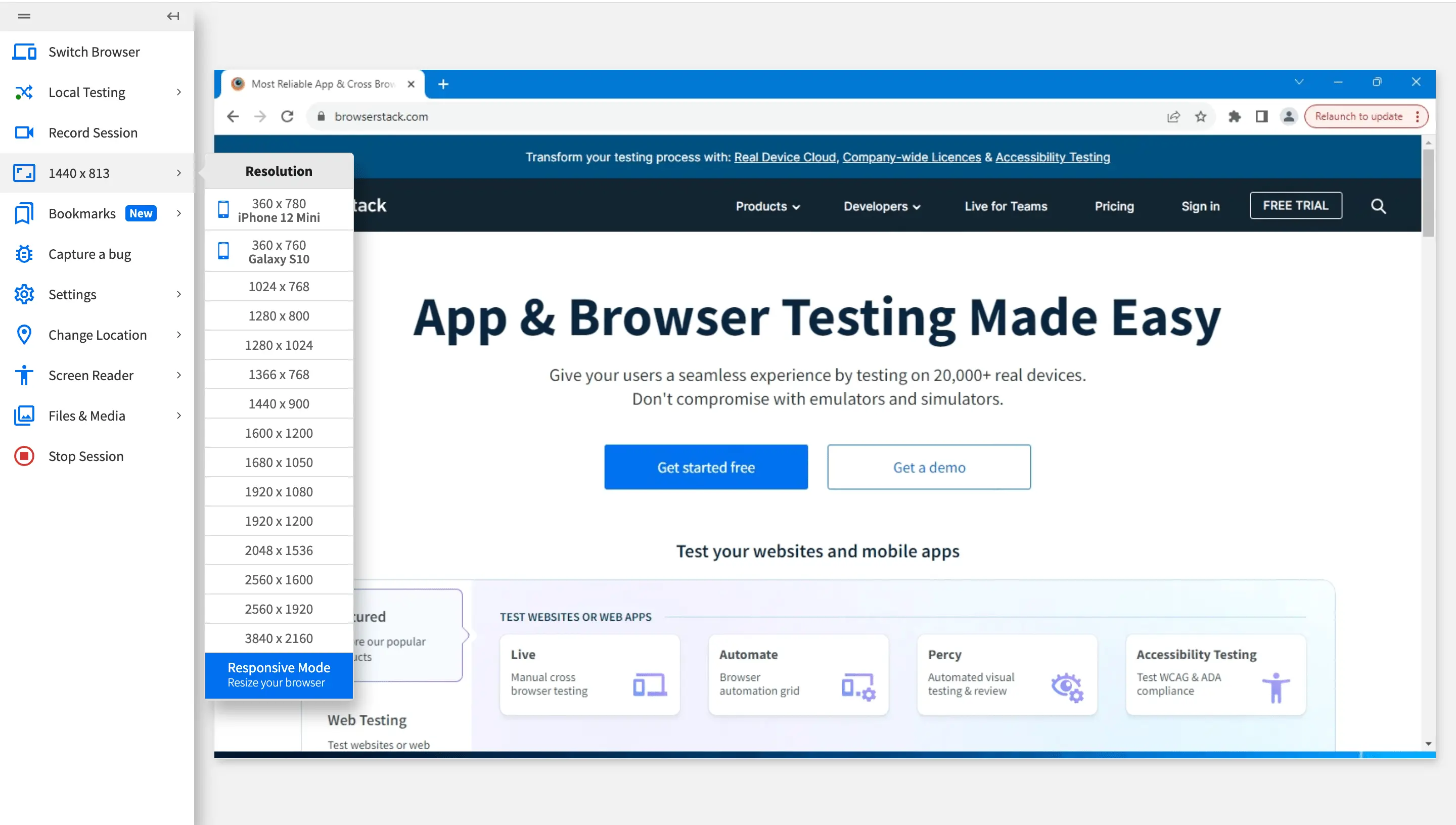Screen dimensions: 1456x825
Task: Collapse the sidebar with arrow icon
Action: tap(173, 16)
